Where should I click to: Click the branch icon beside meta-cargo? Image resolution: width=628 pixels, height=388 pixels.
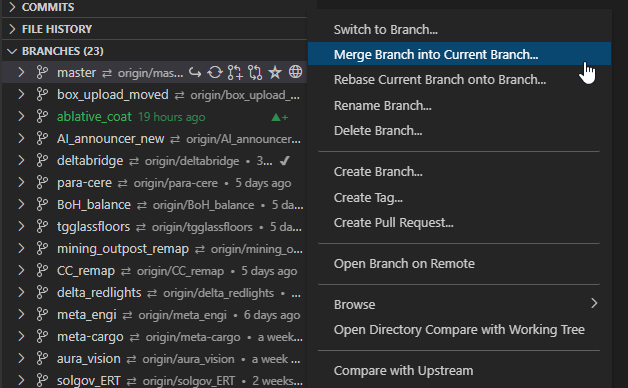[42, 337]
